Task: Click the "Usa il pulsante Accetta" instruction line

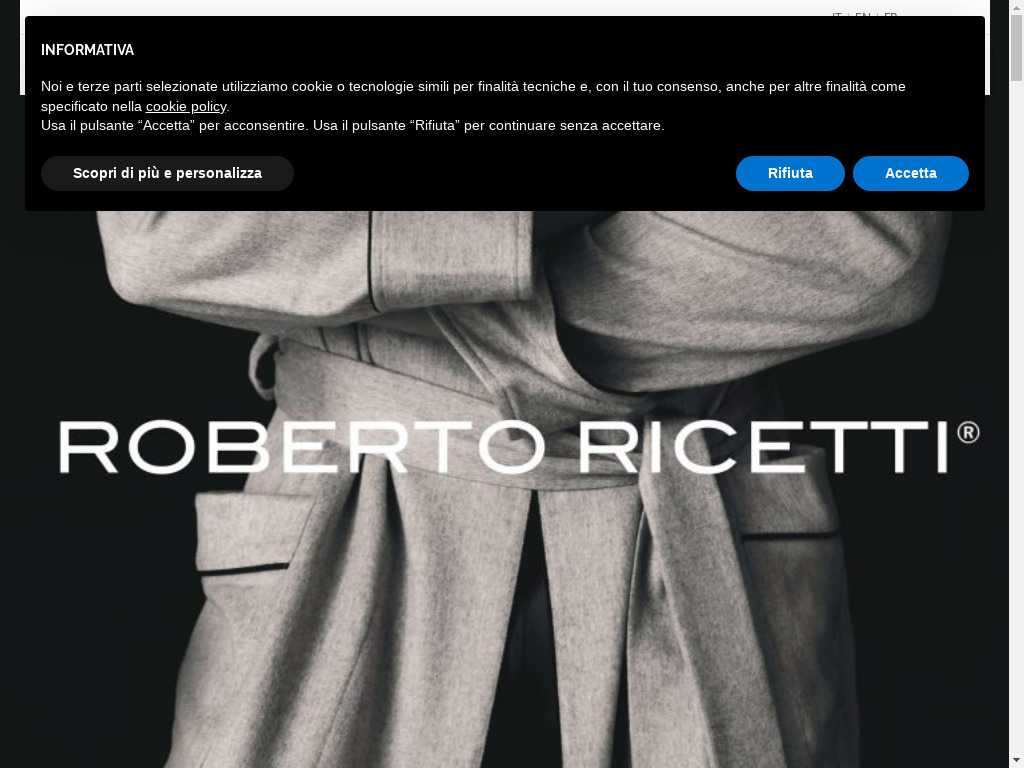Action: point(353,125)
